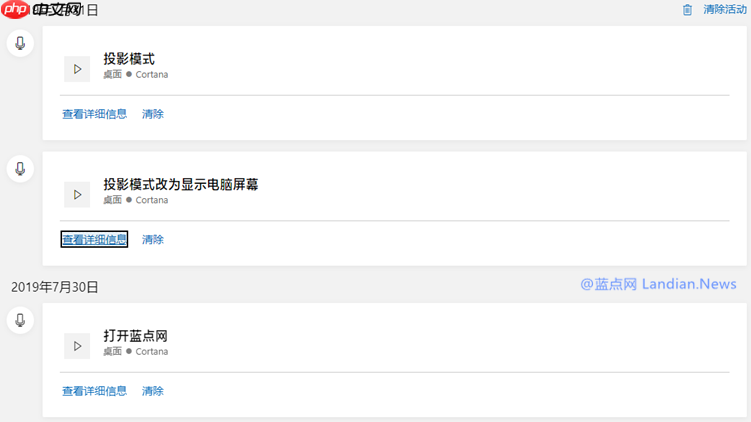
Task: Select the 投影模式 title text
Action: (x=129, y=59)
